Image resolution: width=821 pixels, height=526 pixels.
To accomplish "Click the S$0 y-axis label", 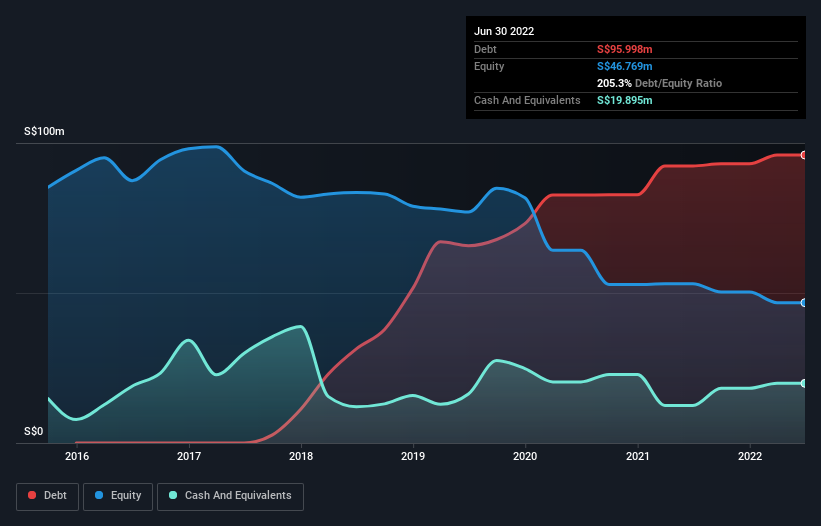I will [x=34, y=432].
